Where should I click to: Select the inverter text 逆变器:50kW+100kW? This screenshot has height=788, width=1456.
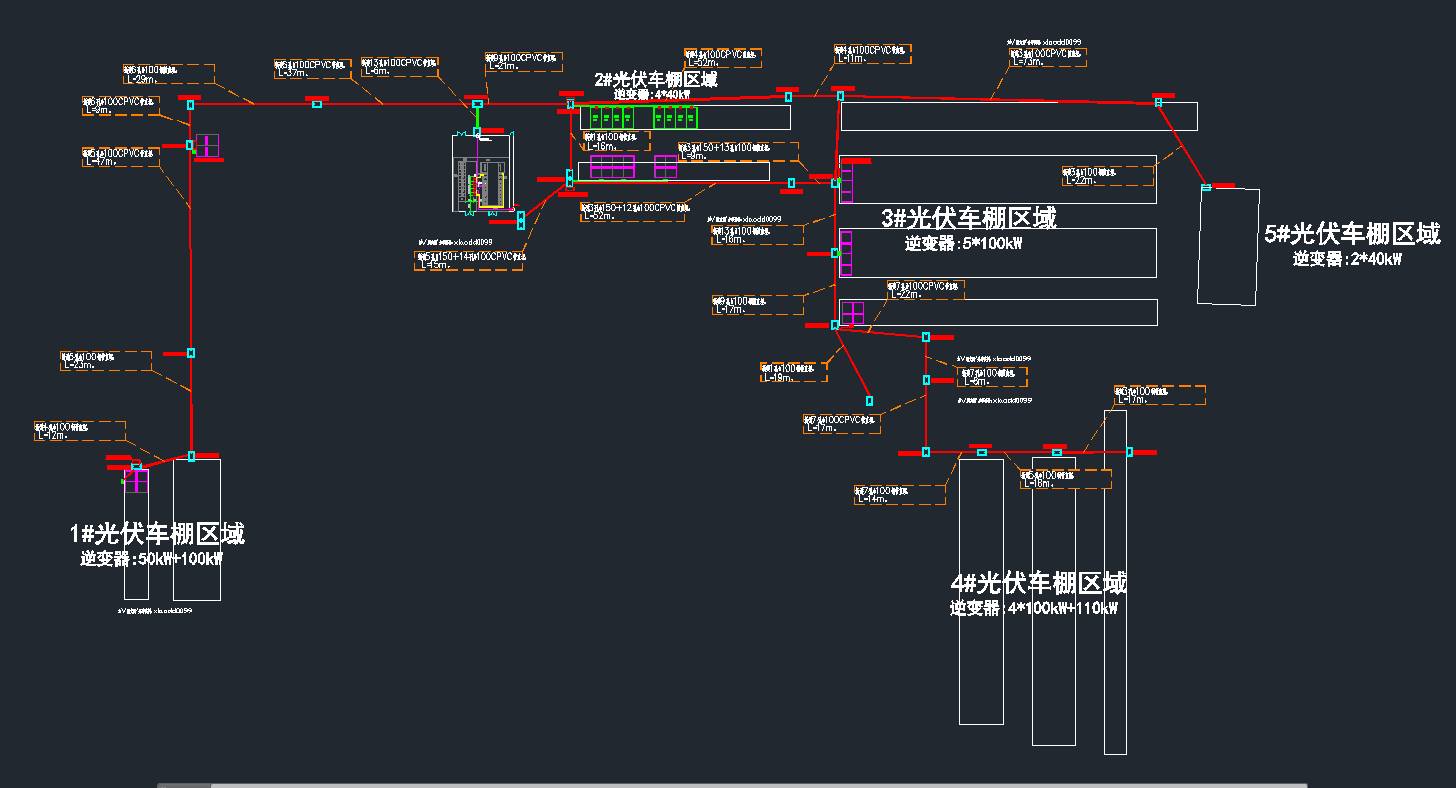tap(151, 559)
